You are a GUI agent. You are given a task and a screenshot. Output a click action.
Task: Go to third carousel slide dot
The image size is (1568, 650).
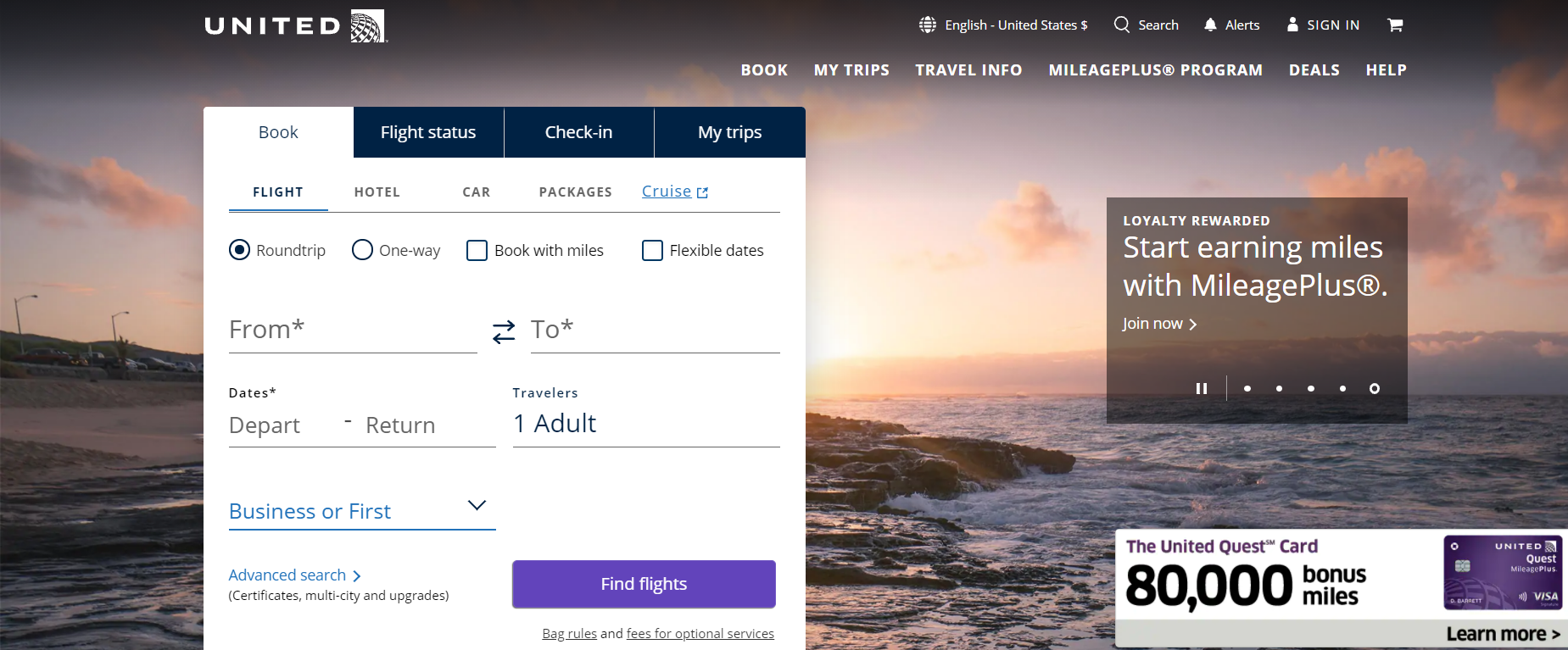pyautogui.click(x=1311, y=388)
